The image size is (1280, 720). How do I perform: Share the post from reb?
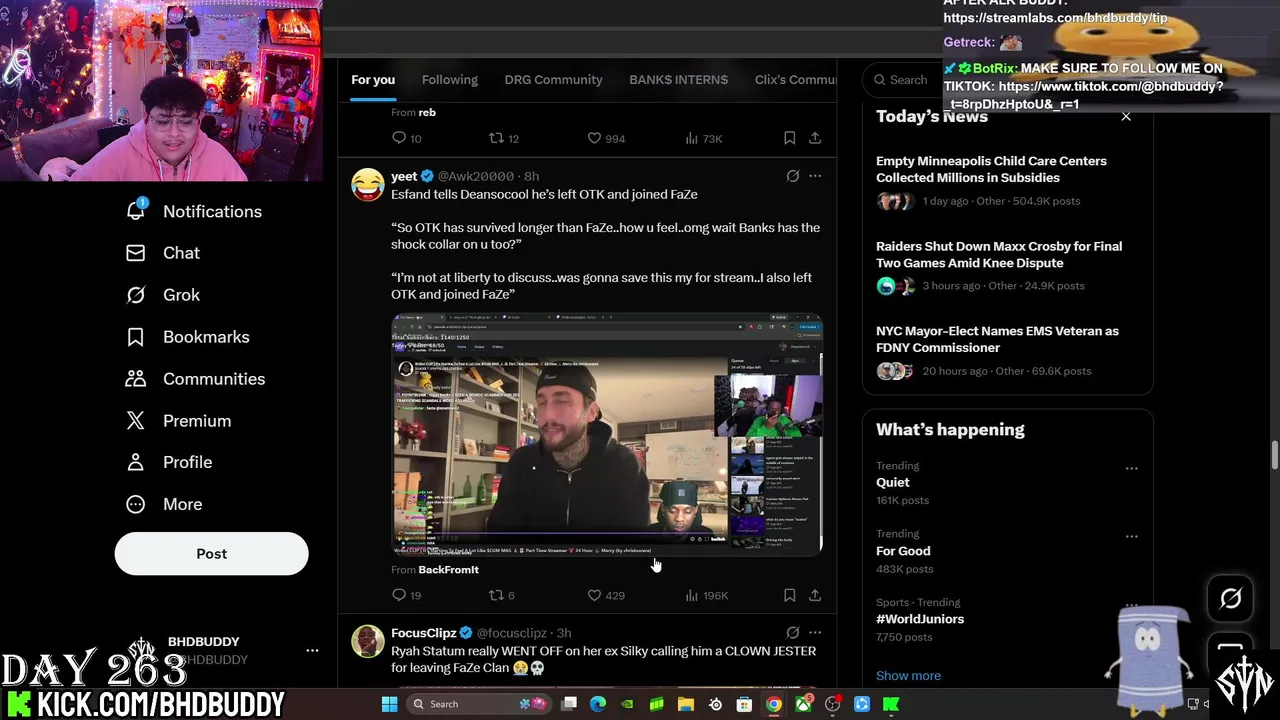[x=815, y=138]
